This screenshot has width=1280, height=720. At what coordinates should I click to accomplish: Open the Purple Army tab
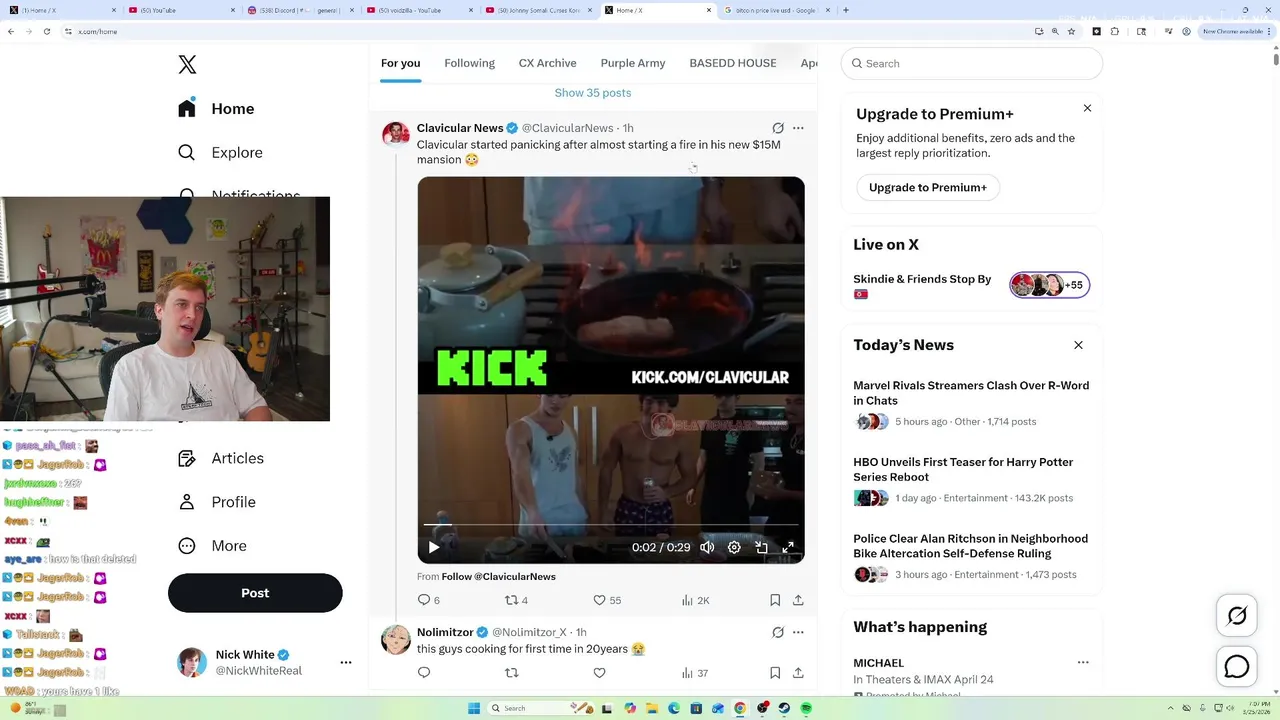pos(633,63)
